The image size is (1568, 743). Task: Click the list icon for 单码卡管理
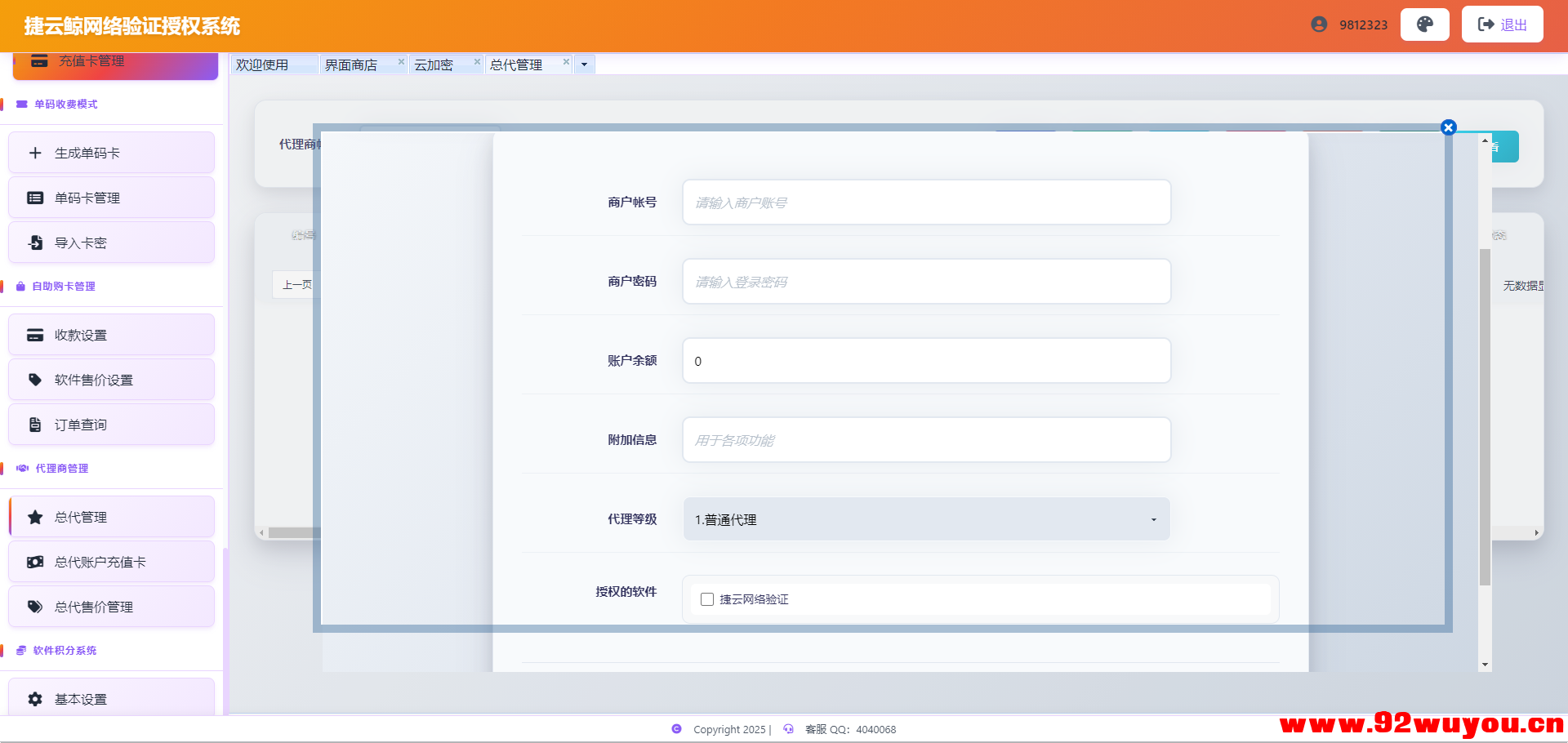35,198
